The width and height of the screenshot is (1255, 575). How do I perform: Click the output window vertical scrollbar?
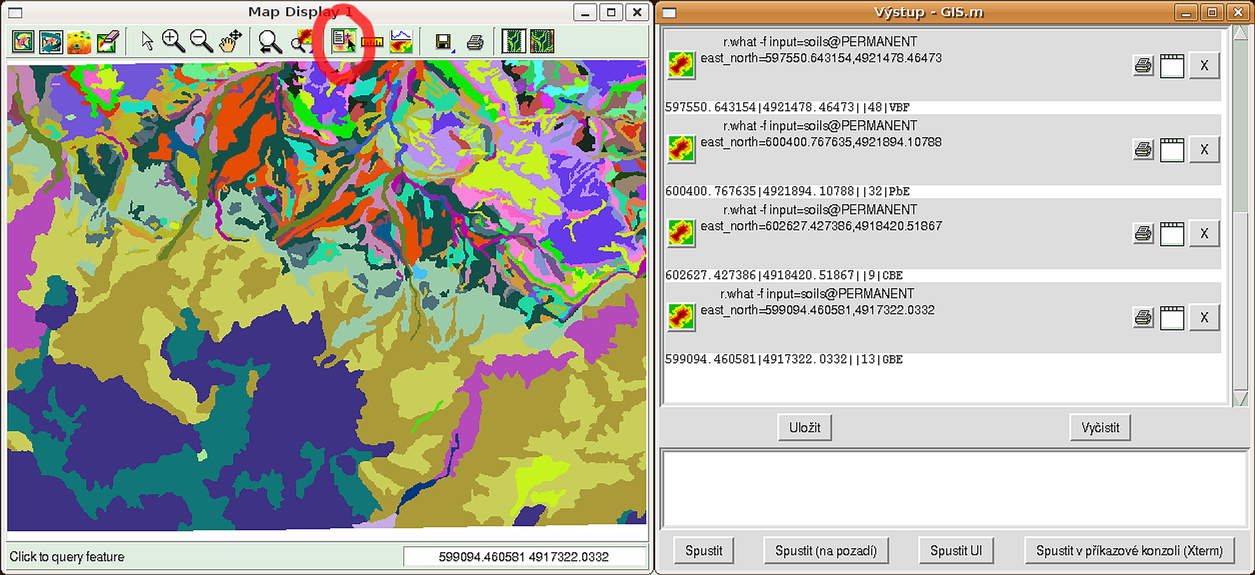pos(1240,215)
